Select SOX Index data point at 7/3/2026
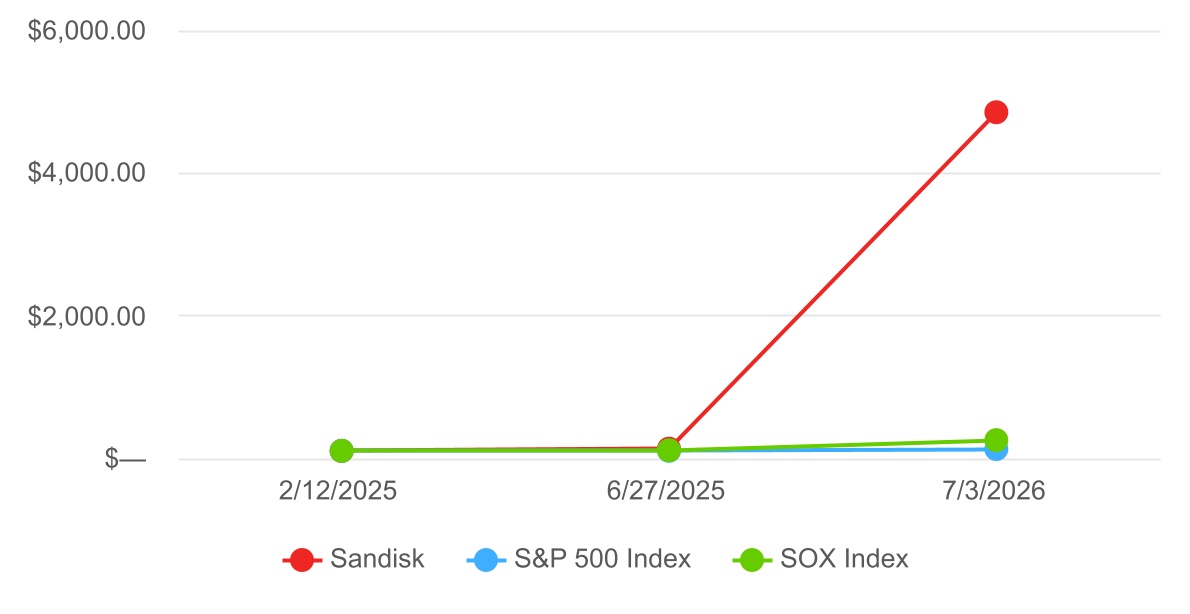 [x=996, y=440]
